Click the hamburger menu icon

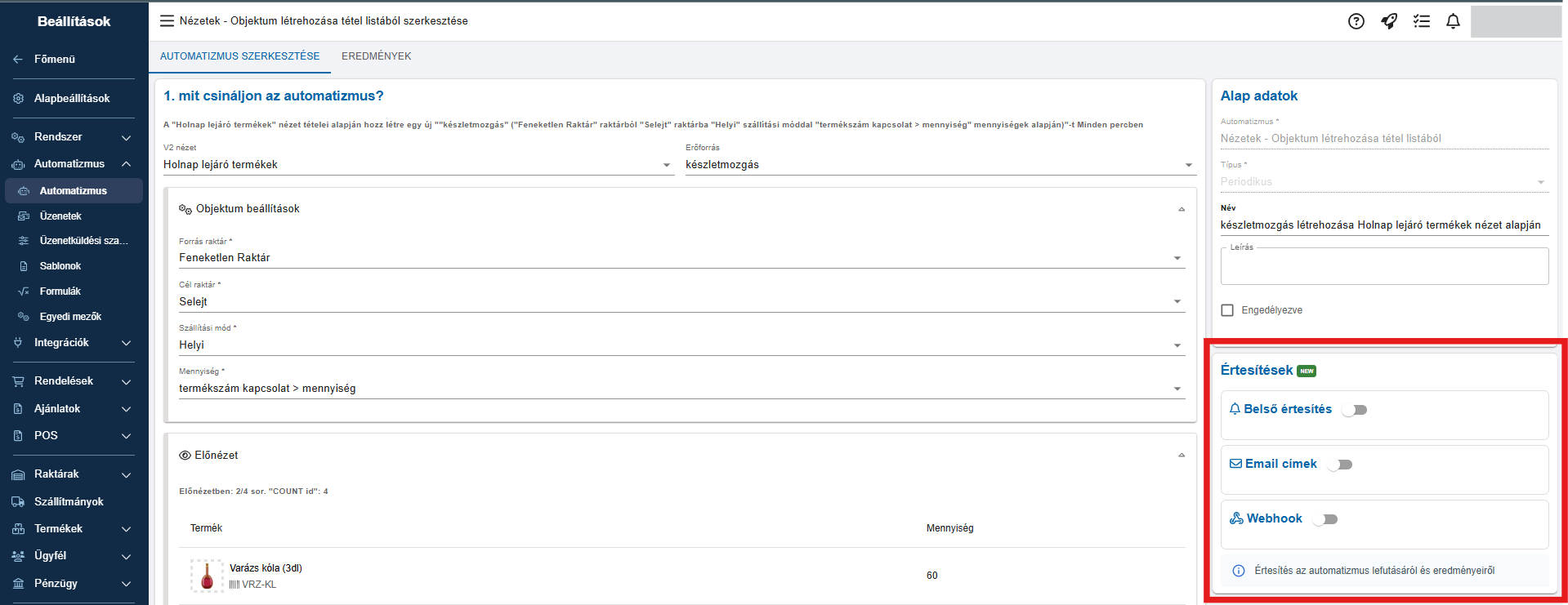[167, 21]
